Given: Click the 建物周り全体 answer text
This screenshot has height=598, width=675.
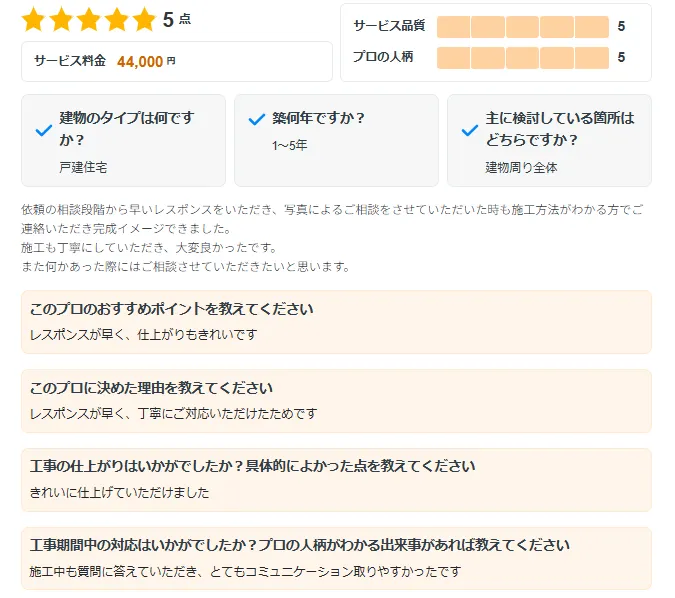Looking at the screenshot, I should (x=521, y=167).
